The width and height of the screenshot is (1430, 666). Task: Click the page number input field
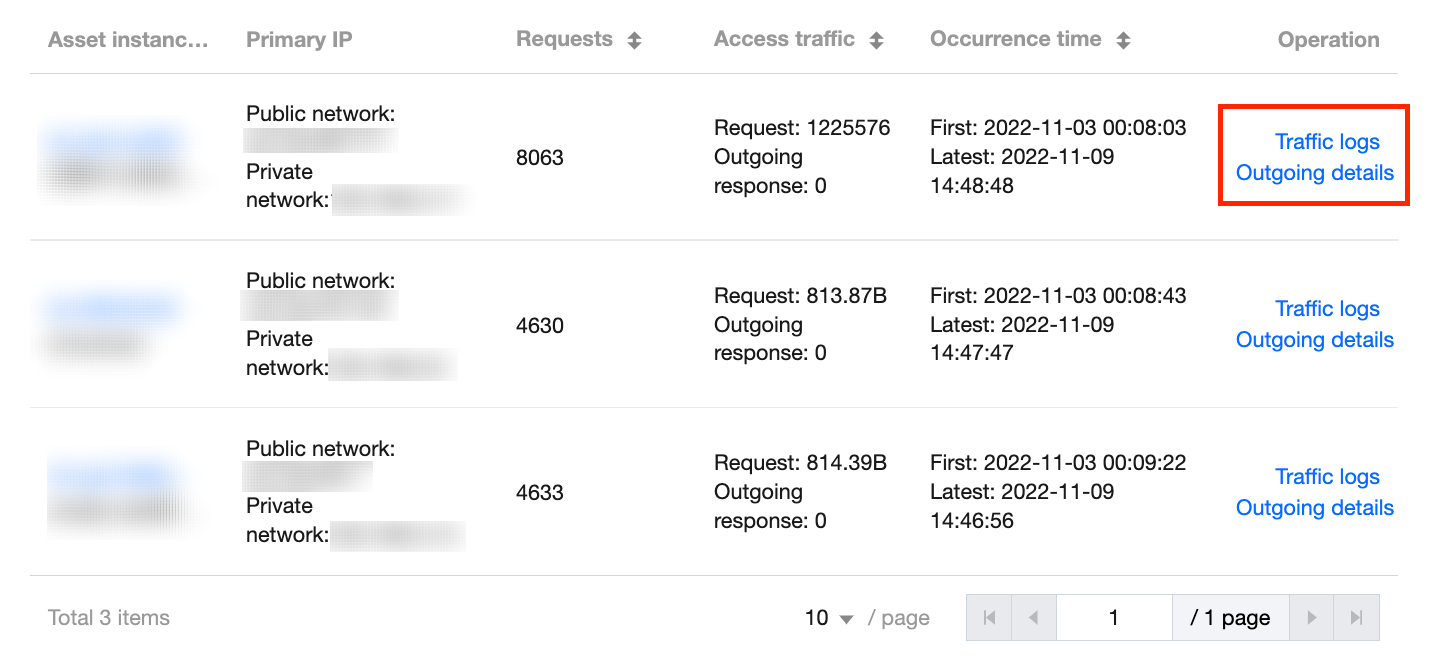tap(1113, 618)
